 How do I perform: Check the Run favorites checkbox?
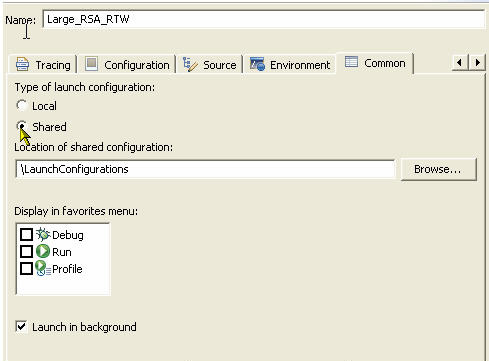pos(26,251)
